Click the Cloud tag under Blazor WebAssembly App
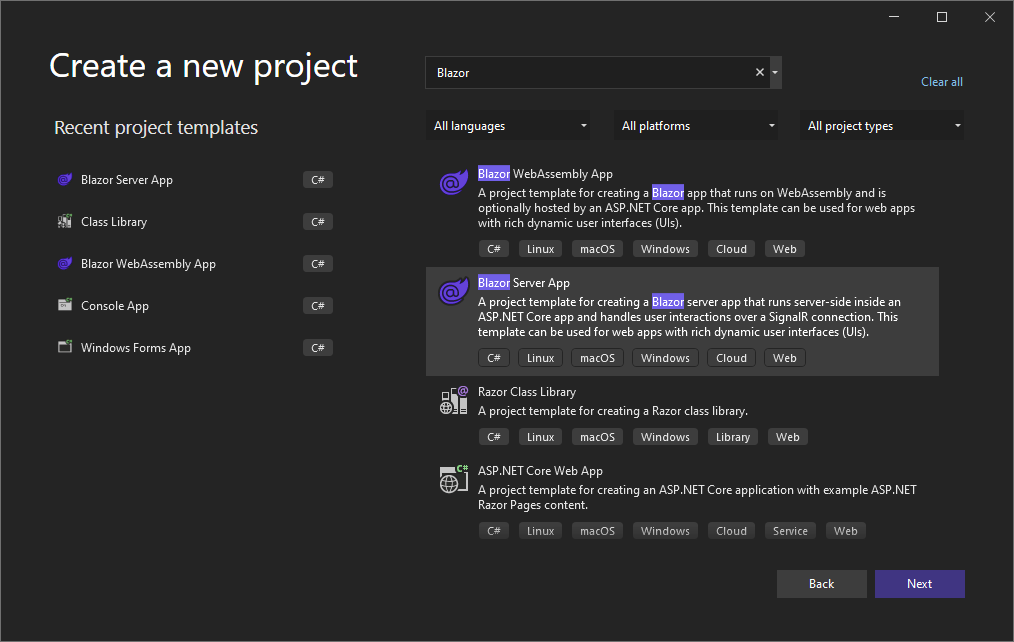Viewport: 1014px width, 642px height. [731, 249]
